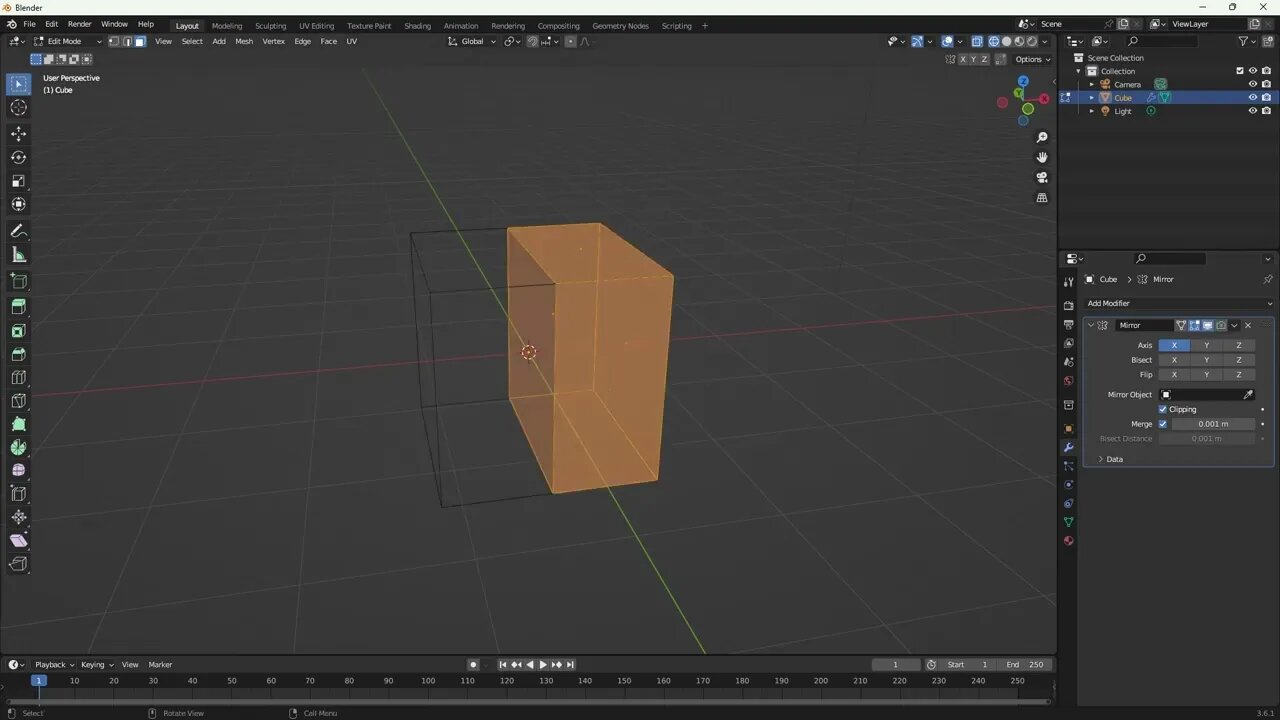Select the Rip Region tool
Image resolution: width=1280 pixels, height=720 pixels.
pyautogui.click(x=18, y=564)
